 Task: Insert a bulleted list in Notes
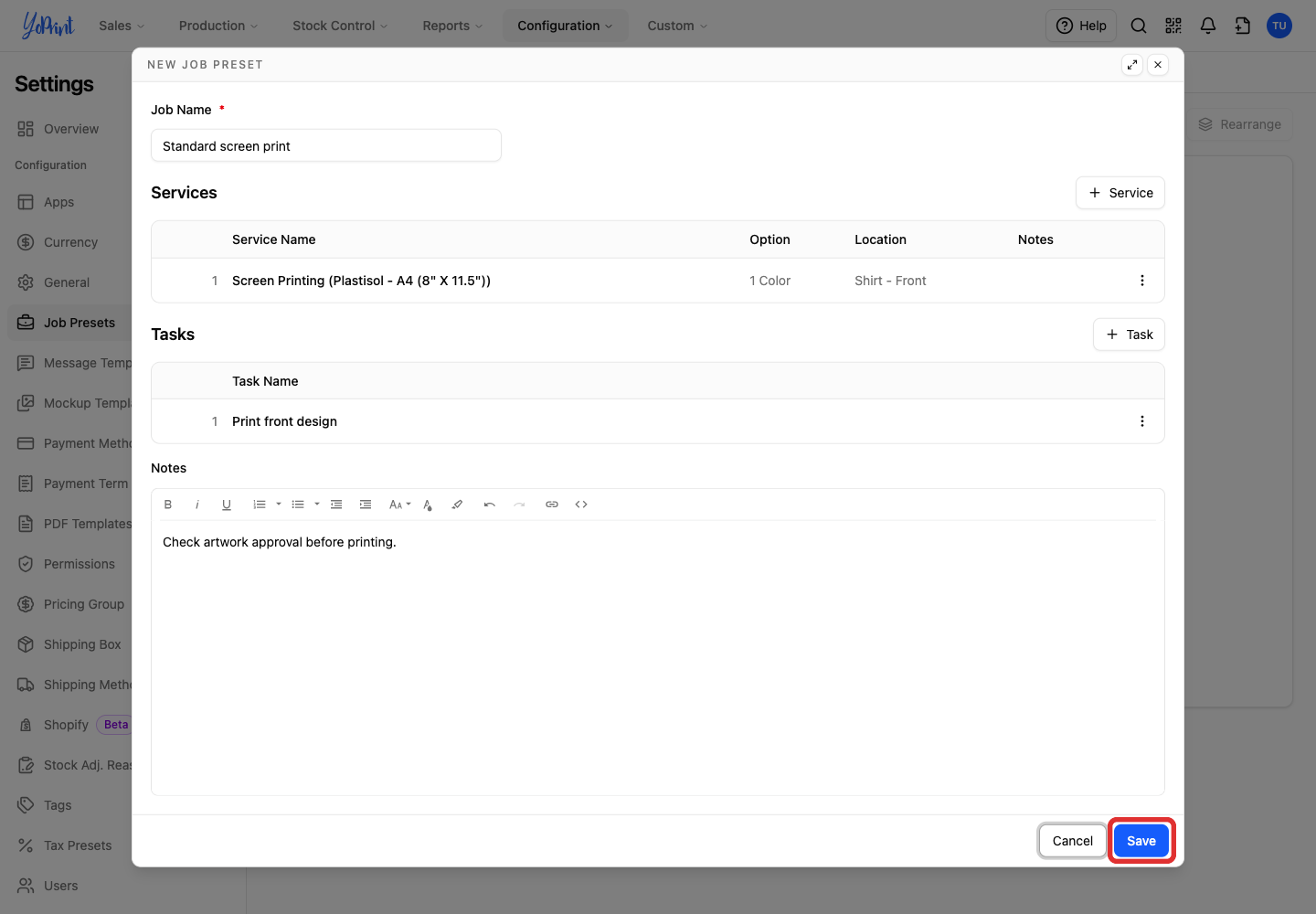[x=298, y=505]
